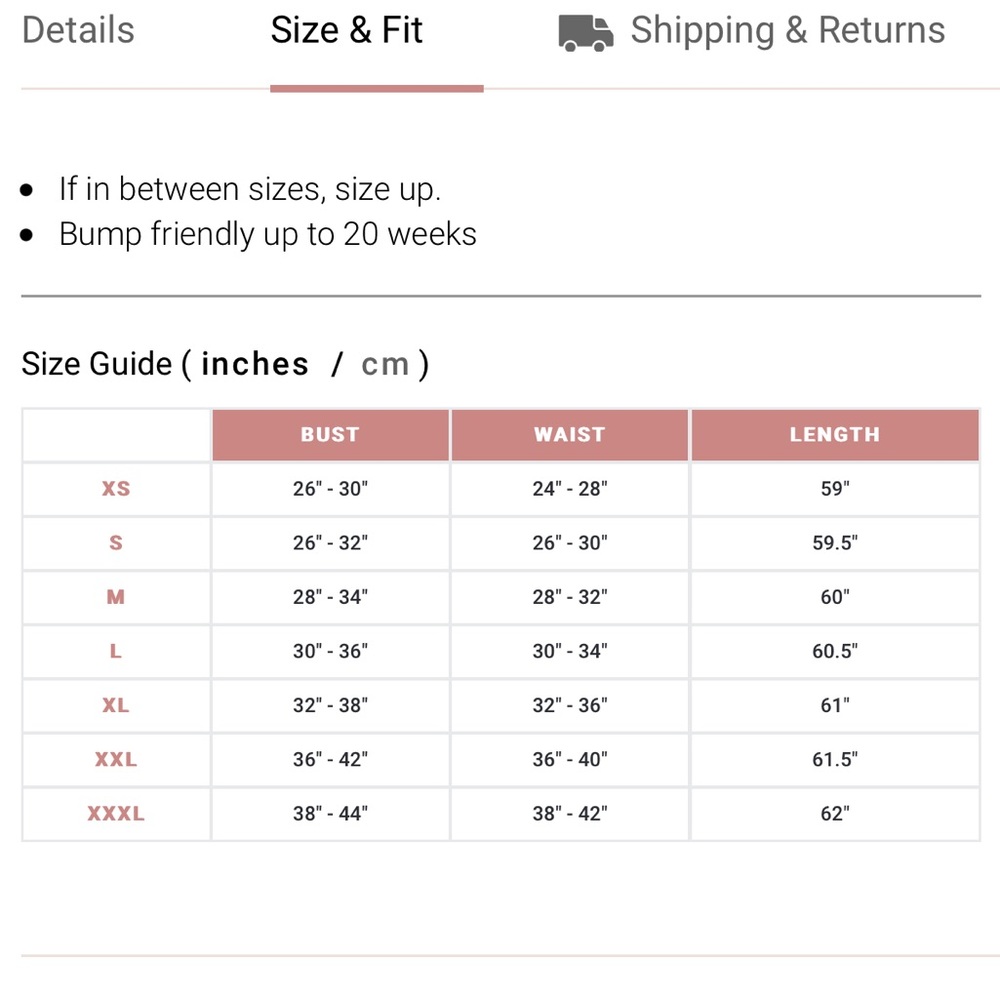Click the delivery truck icon
1000x1000 pixels.
[585, 33]
